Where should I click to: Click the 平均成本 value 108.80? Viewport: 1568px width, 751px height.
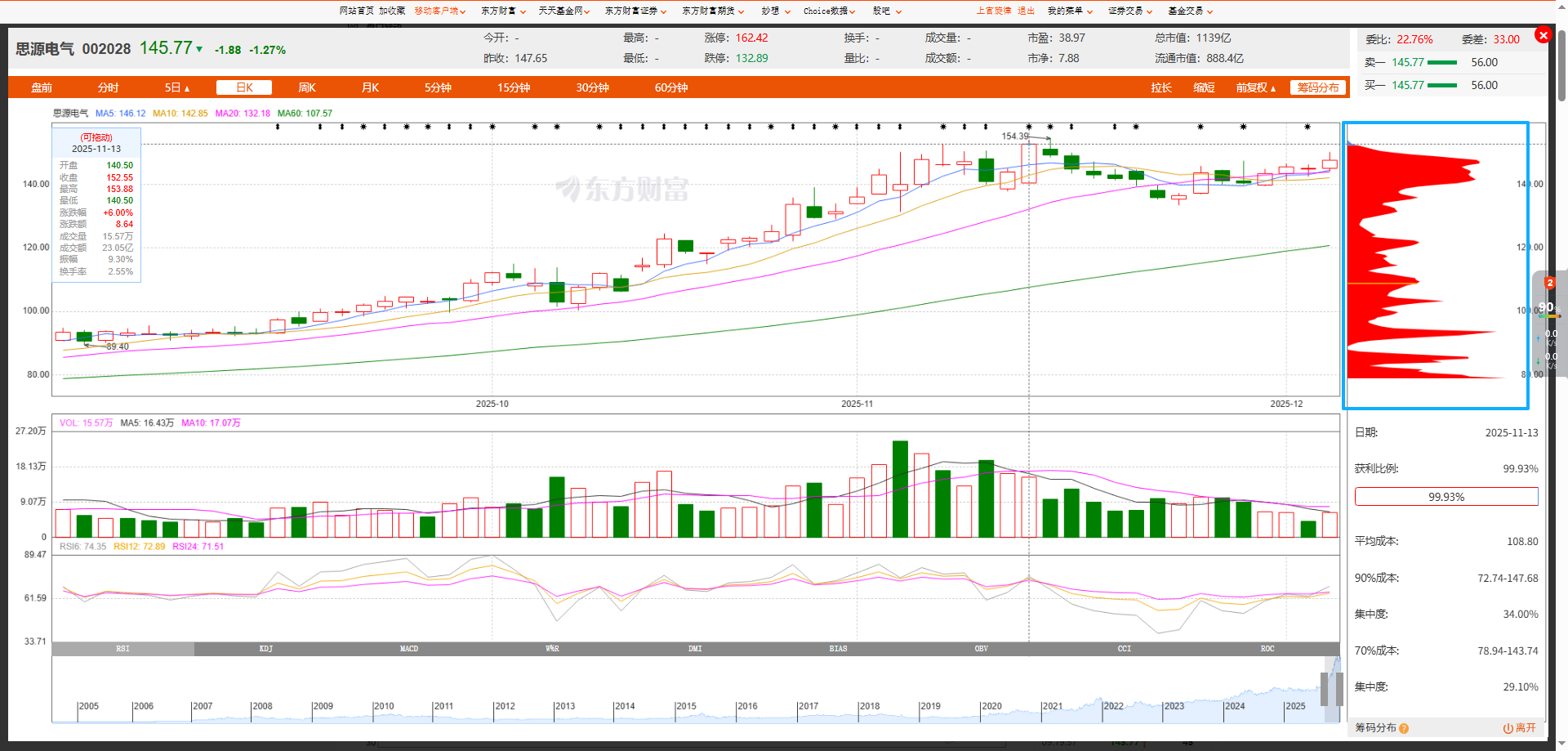tap(1522, 542)
